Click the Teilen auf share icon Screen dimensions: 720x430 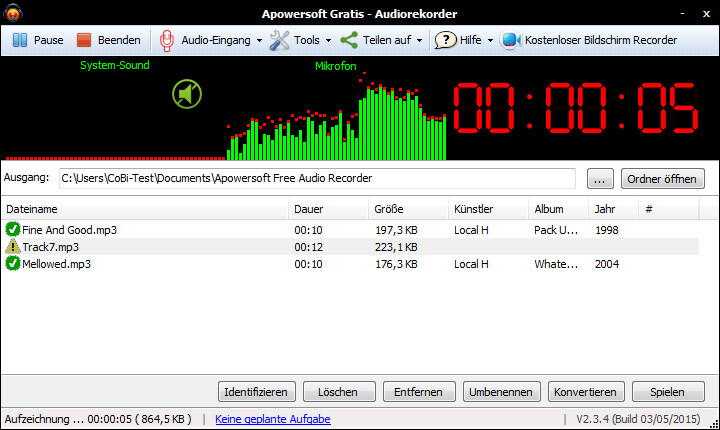pos(349,40)
